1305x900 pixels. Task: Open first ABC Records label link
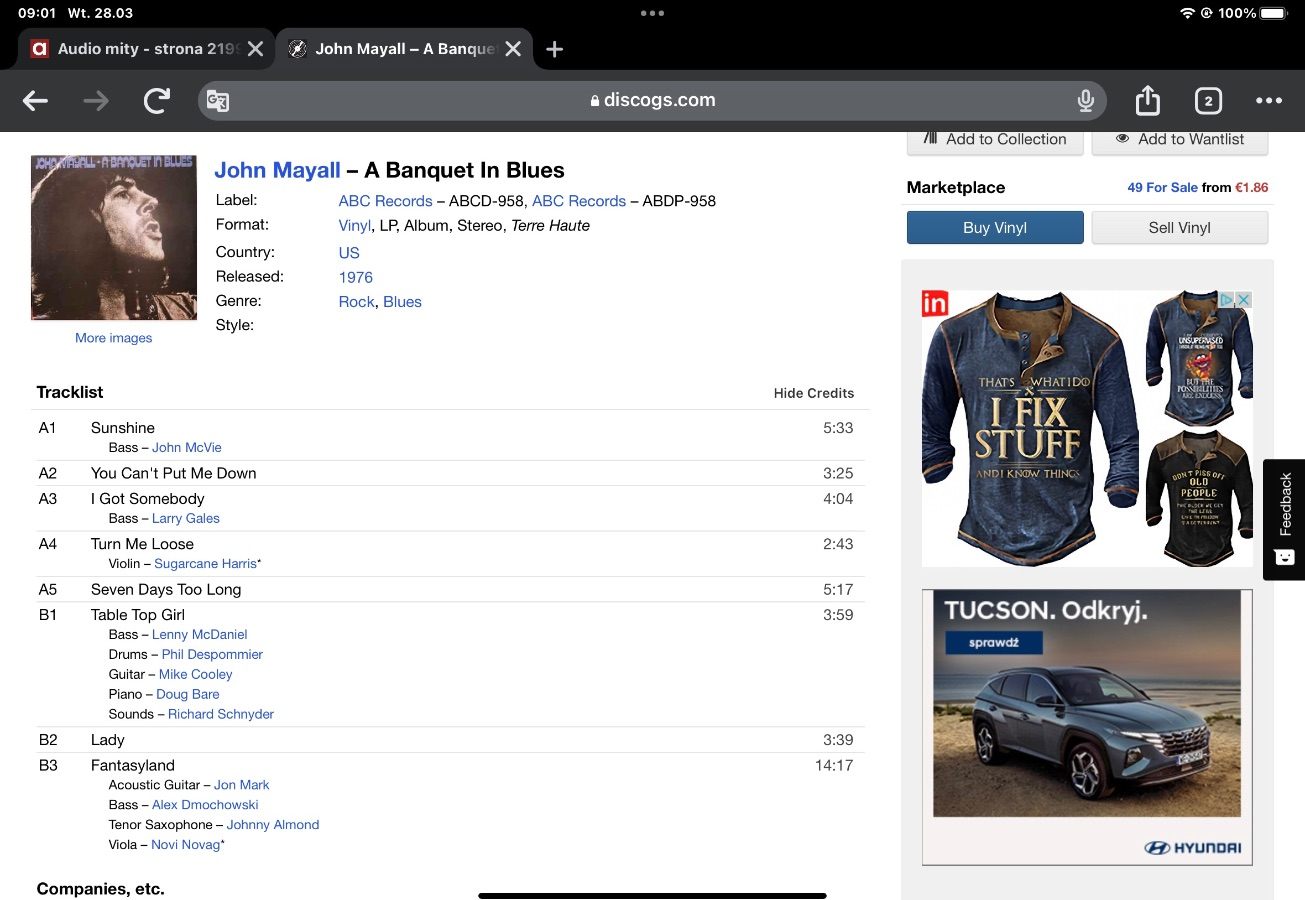[x=386, y=201]
